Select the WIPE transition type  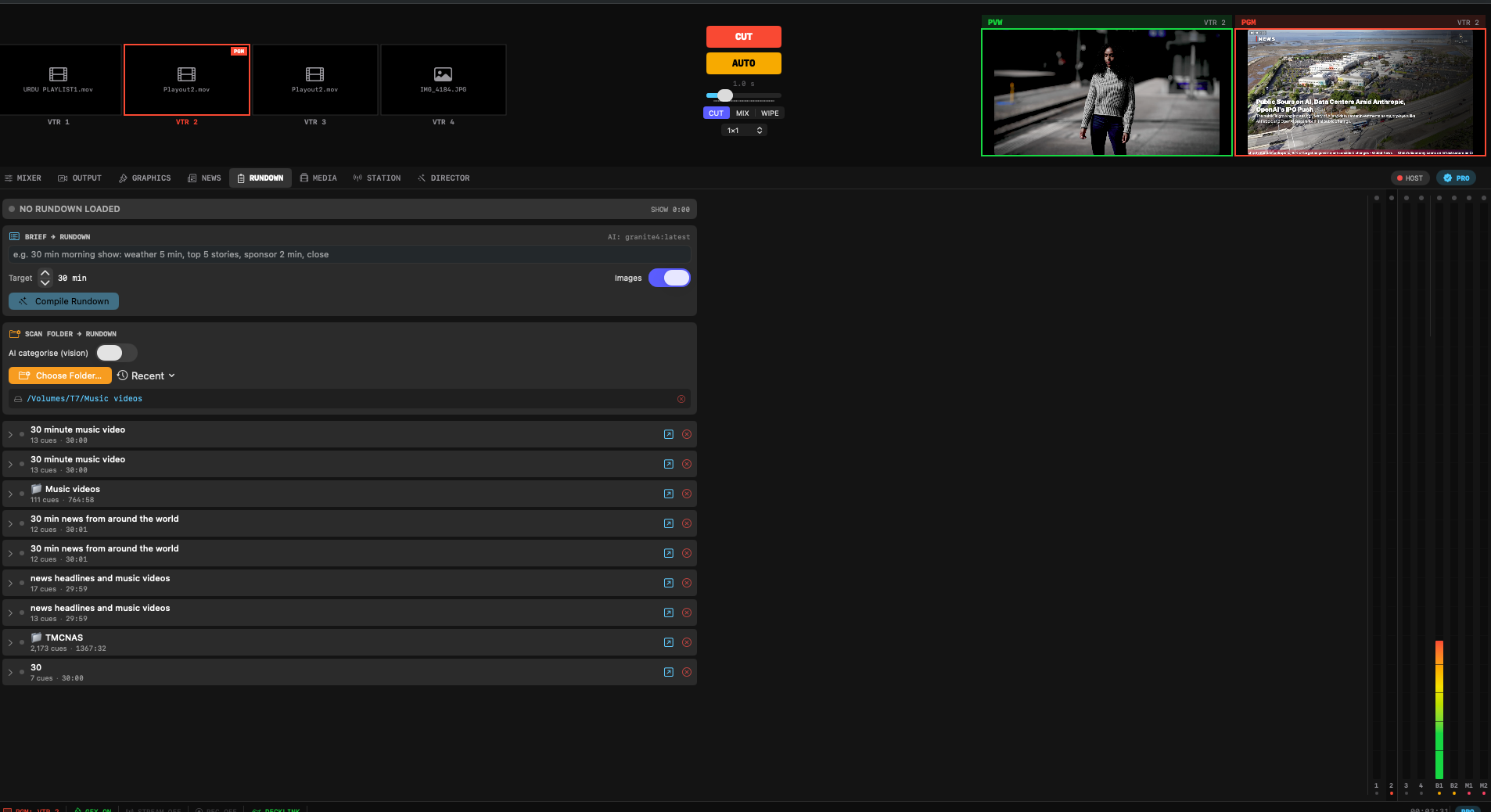(x=770, y=113)
